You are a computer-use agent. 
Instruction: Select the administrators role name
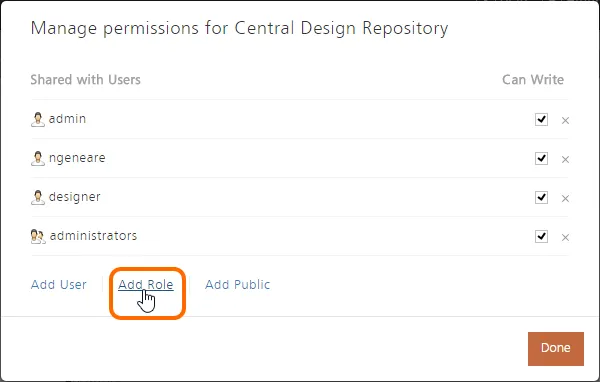click(x=93, y=236)
